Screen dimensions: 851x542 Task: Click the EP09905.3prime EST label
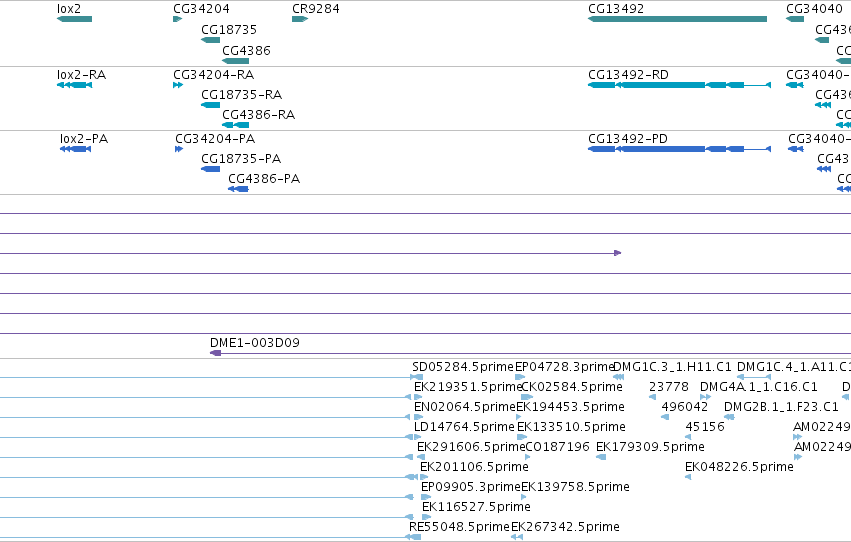pyautogui.click(x=471, y=488)
